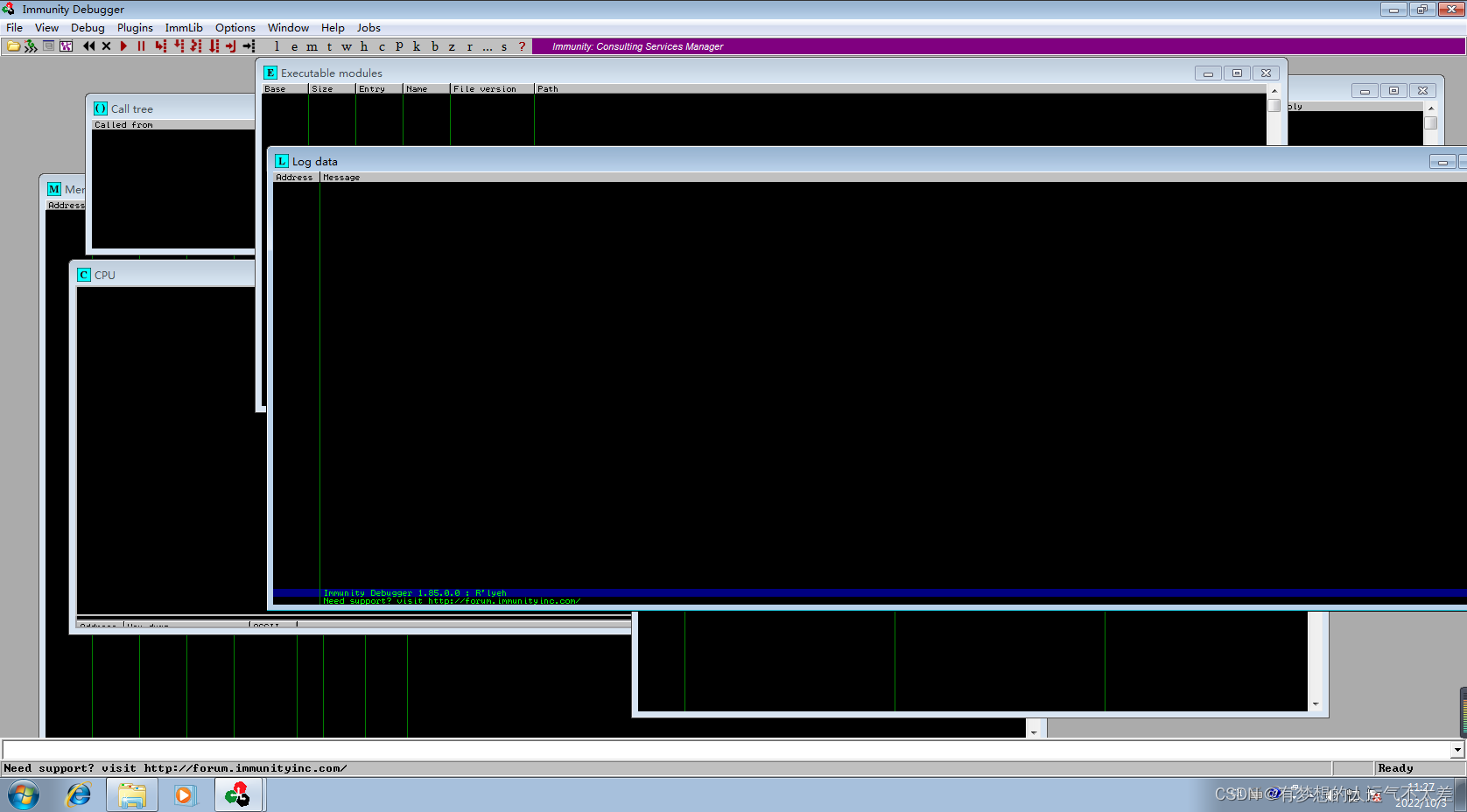Click the Call tree window icon
The height and width of the screenshot is (812, 1467).
(x=101, y=108)
